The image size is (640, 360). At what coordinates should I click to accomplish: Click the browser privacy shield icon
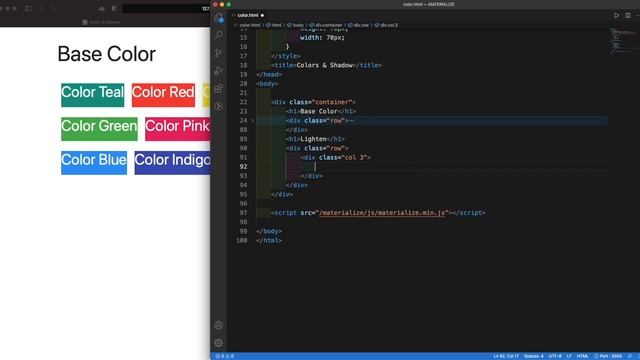[x=115, y=8]
